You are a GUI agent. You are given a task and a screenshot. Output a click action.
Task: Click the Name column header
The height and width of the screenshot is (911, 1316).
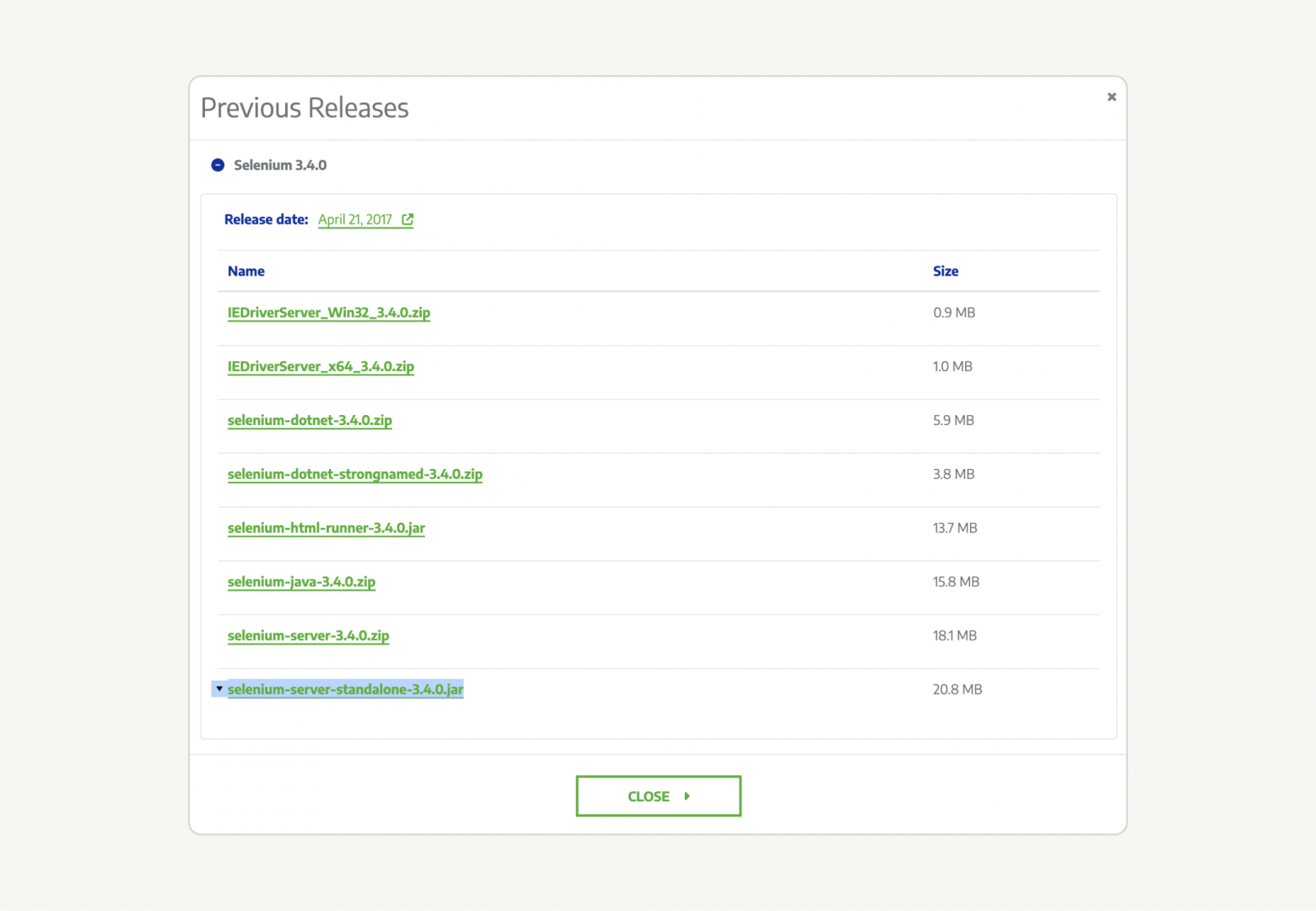click(246, 272)
